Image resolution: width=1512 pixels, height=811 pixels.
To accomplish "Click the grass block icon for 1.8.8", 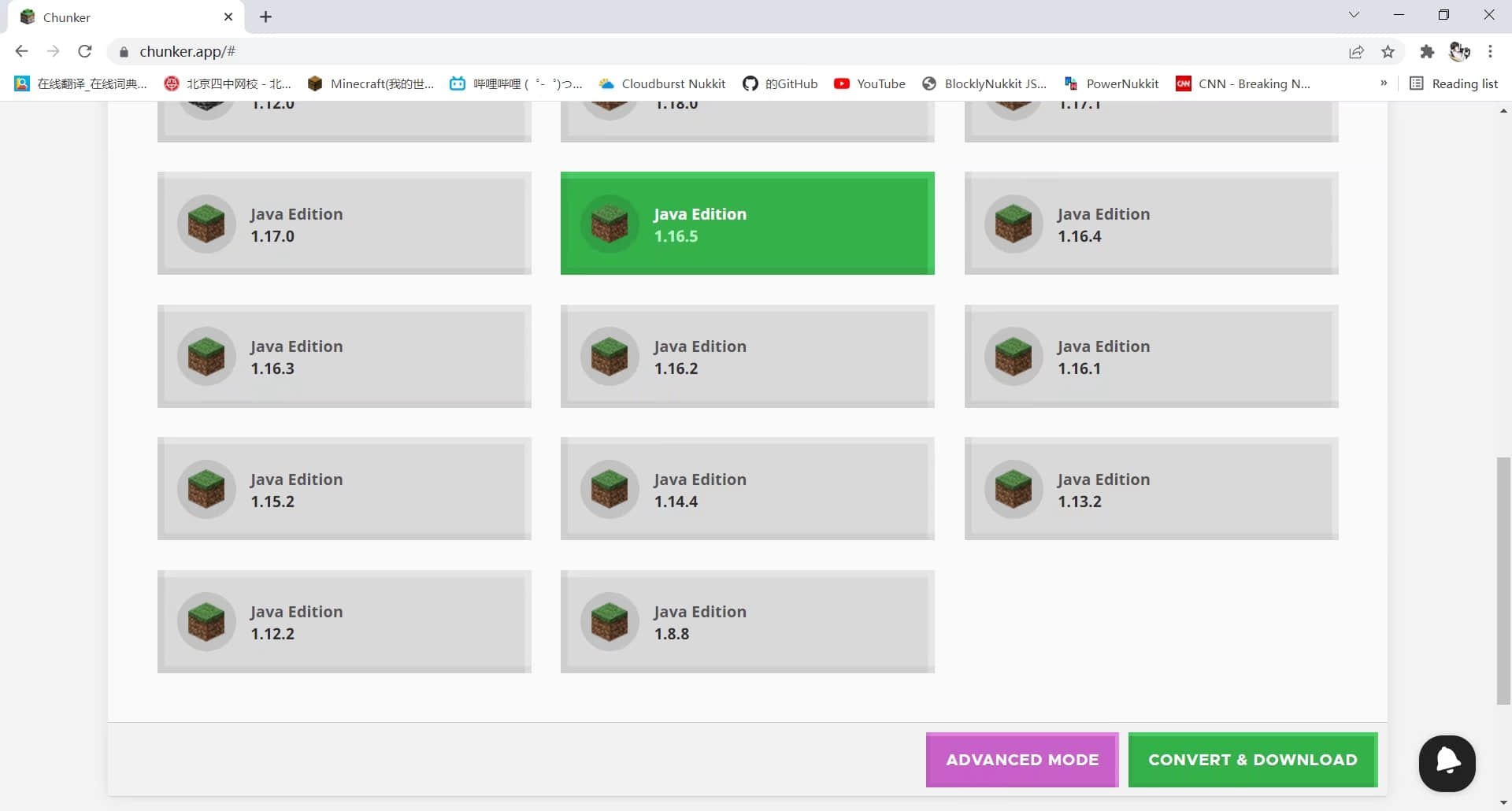I will pyautogui.click(x=610, y=622).
